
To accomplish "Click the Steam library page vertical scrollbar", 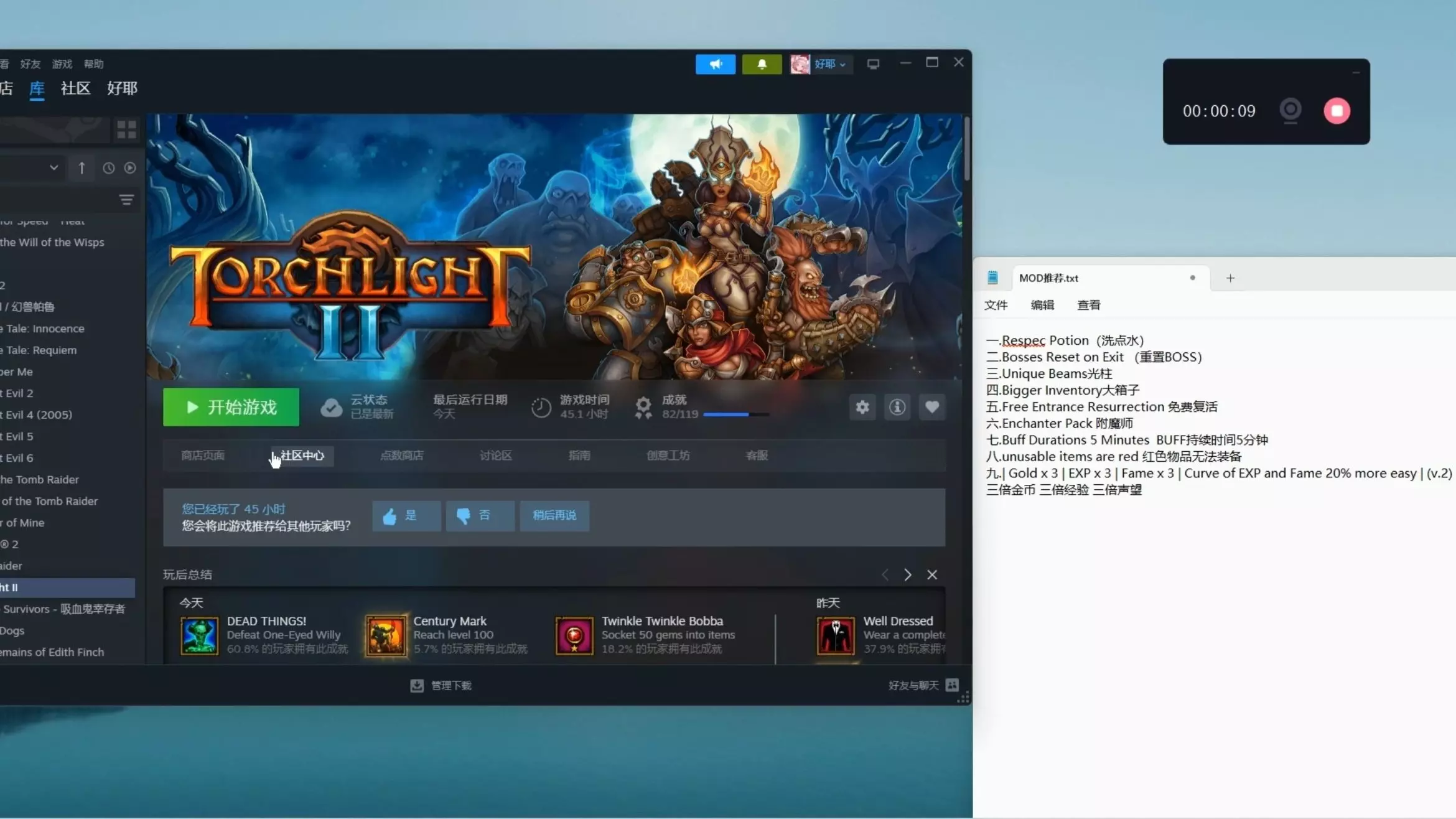I will click(967, 149).
